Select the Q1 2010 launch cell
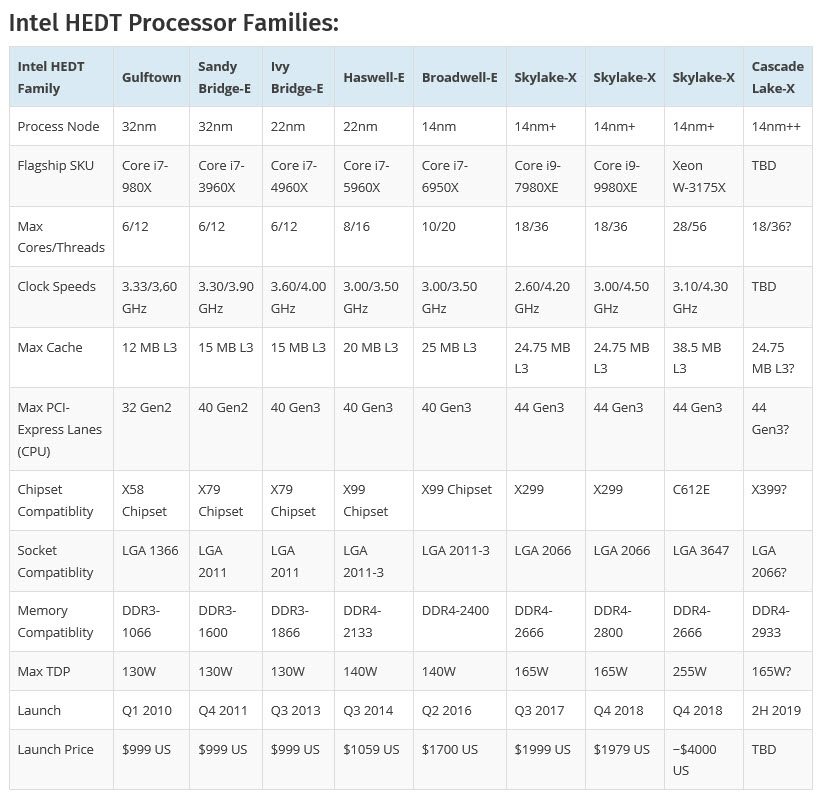This screenshot has height=799, width=824. [146, 710]
